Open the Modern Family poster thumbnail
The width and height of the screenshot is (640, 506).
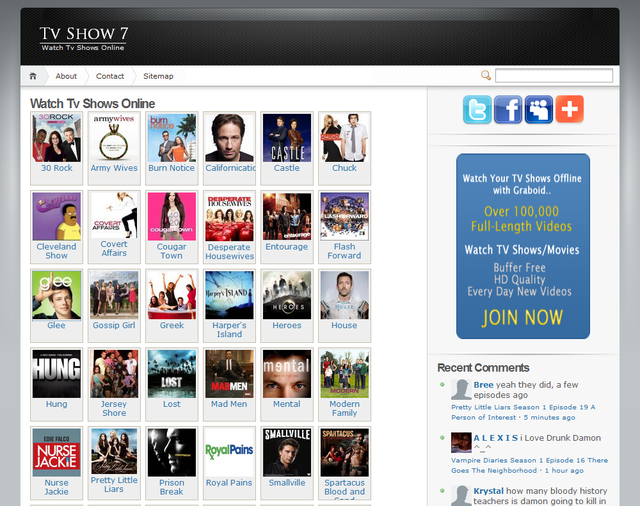pos(344,374)
